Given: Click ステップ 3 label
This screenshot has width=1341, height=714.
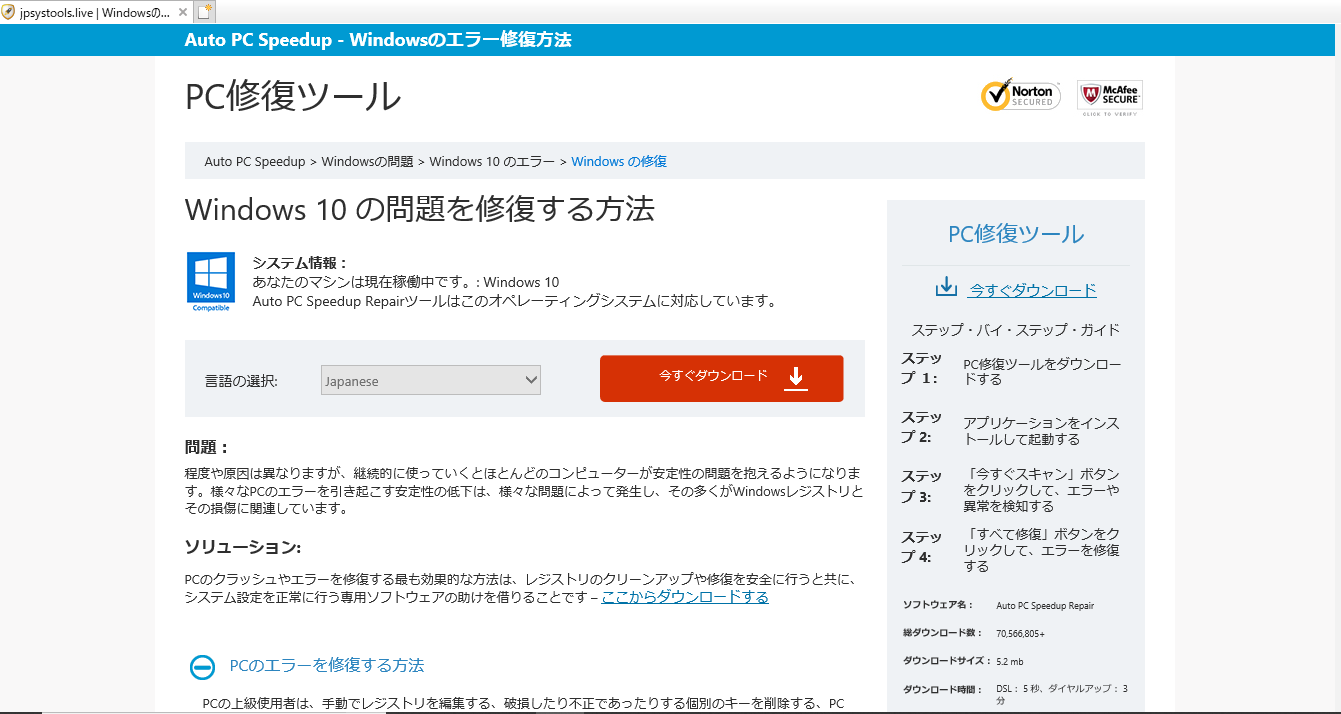Looking at the screenshot, I should tap(921, 486).
